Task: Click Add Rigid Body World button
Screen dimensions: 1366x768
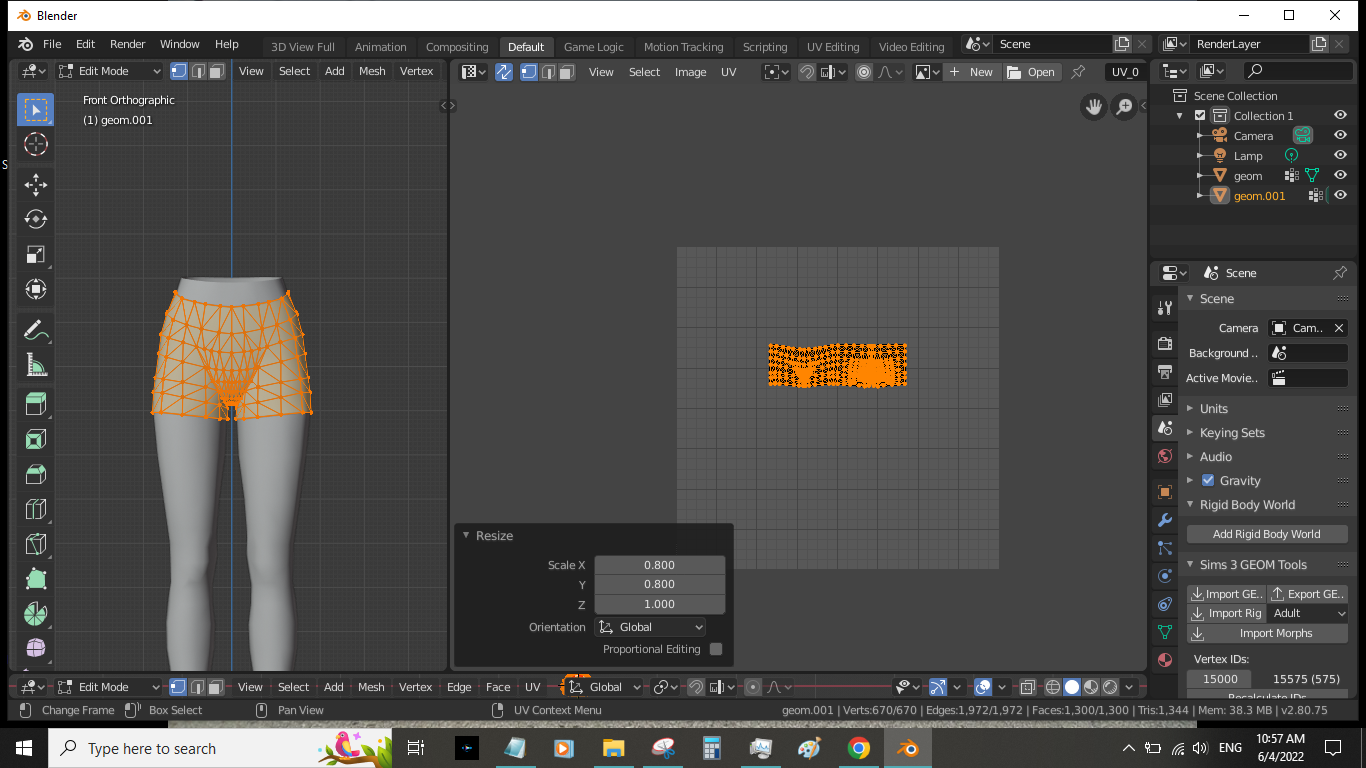Action: coord(1266,534)
